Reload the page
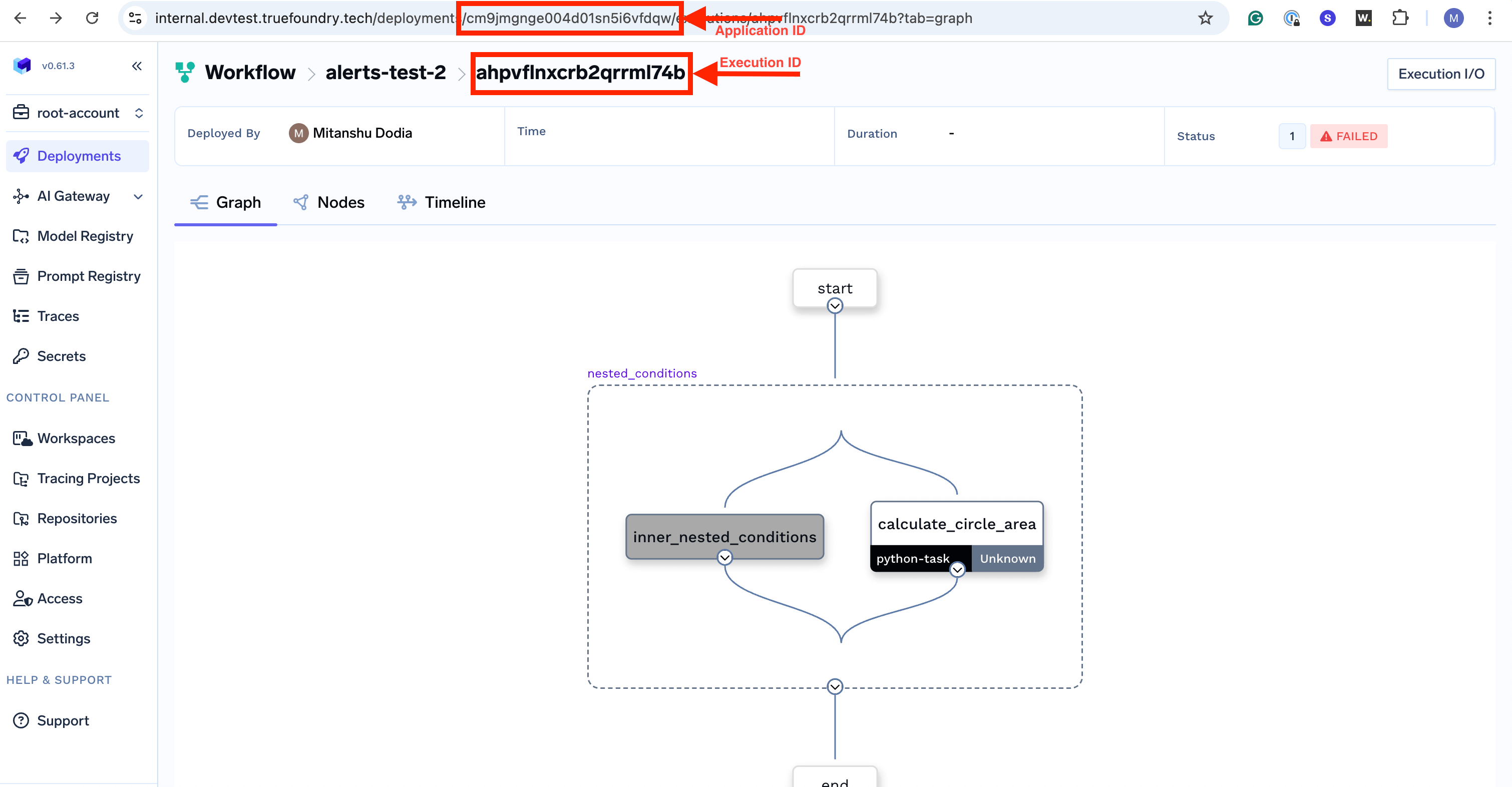The width and height of the screenshot is (1512, 787). point(92,18)
